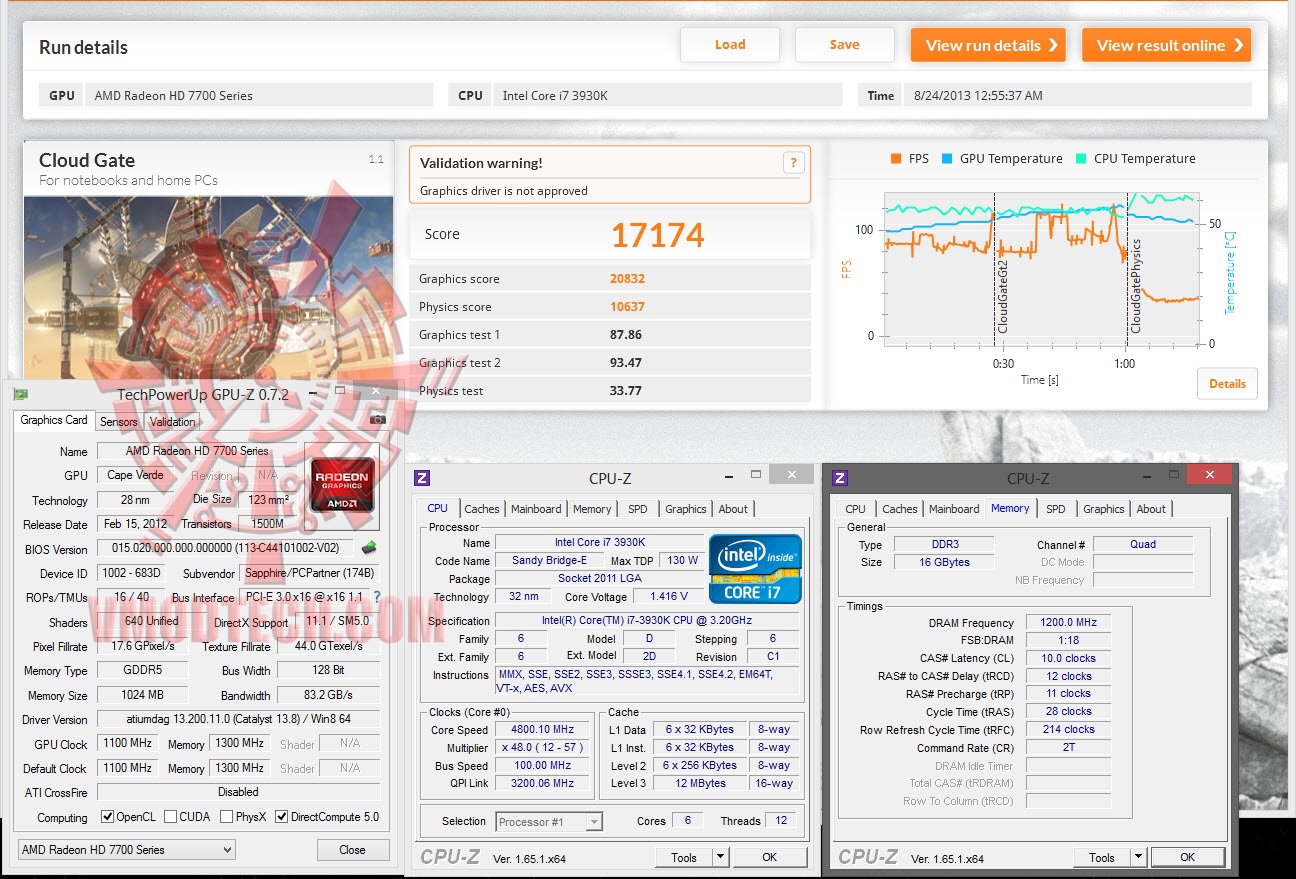
Task: Expand the Tools arrow in right CPU-Z window
Action: (x=1138, y=857)
